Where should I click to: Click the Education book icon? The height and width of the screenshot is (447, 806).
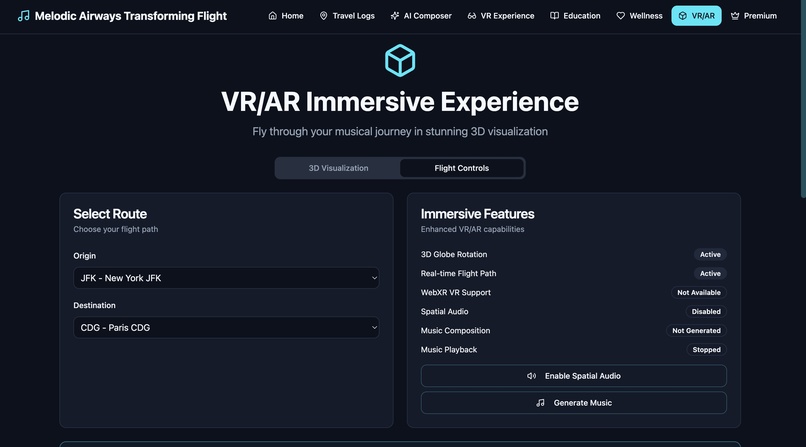click(554, 16)
